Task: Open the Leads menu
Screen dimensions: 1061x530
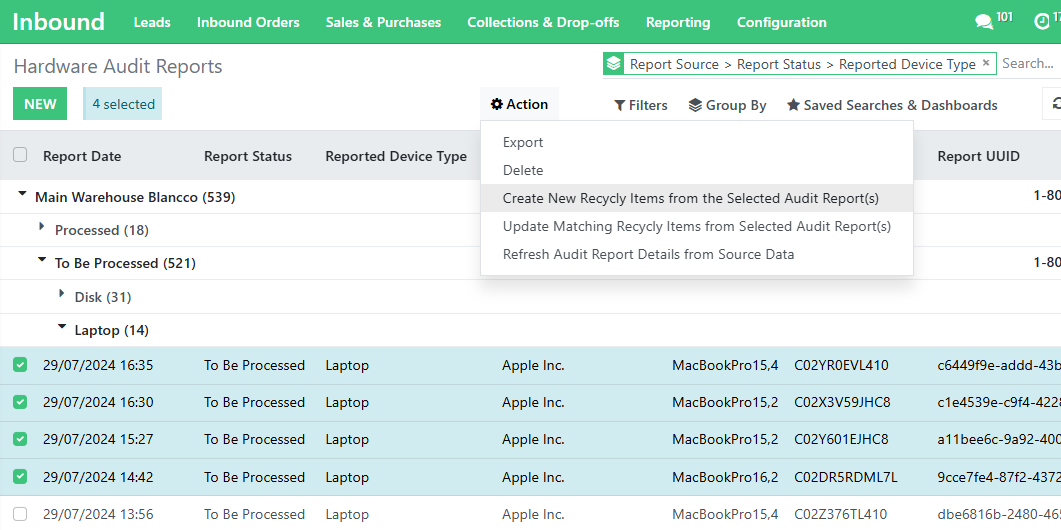Action: pos(152,22)
